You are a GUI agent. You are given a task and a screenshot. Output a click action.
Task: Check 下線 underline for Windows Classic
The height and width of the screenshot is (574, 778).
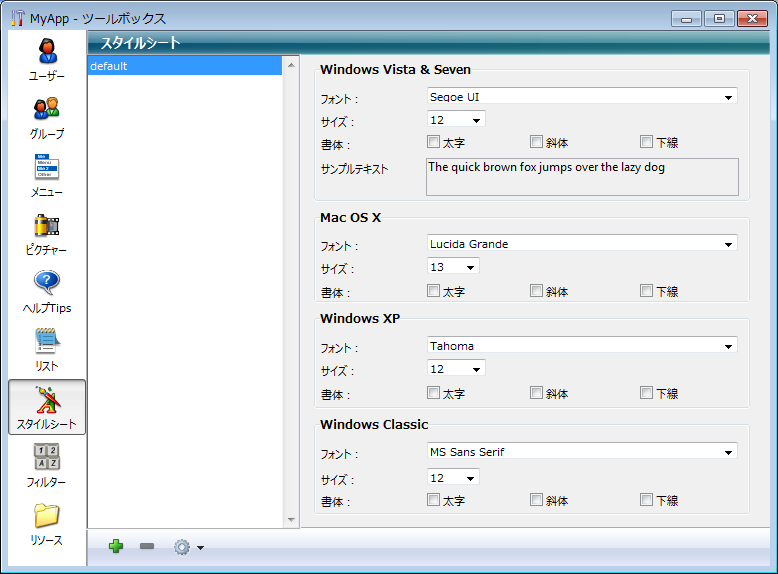tap(646, 500)
